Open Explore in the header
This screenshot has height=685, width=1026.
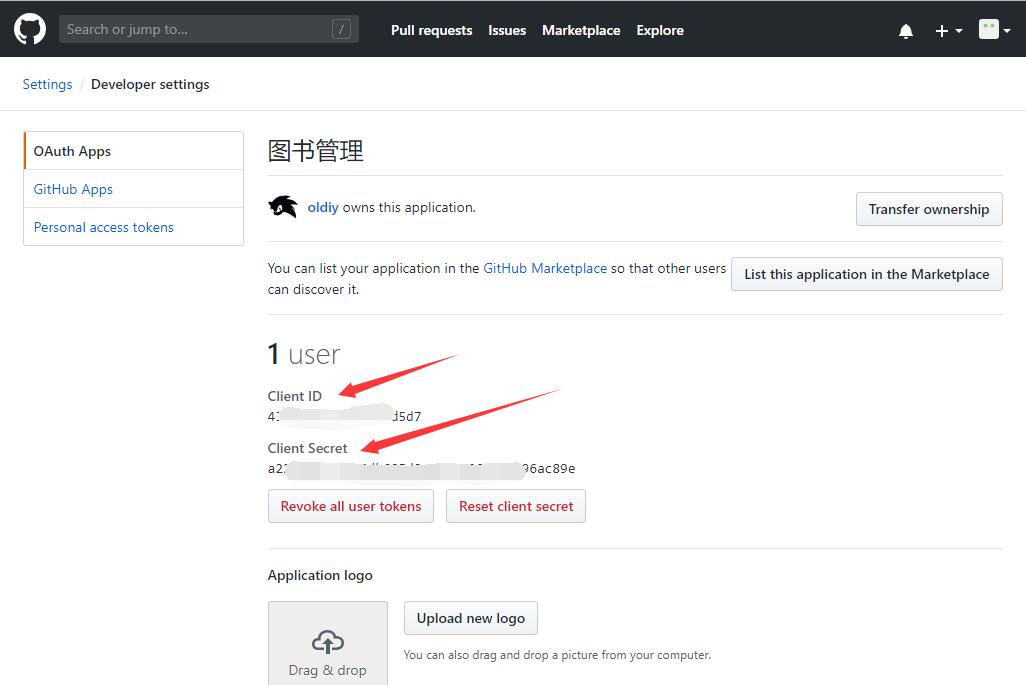pyautogui.click(x=660, y=30)
